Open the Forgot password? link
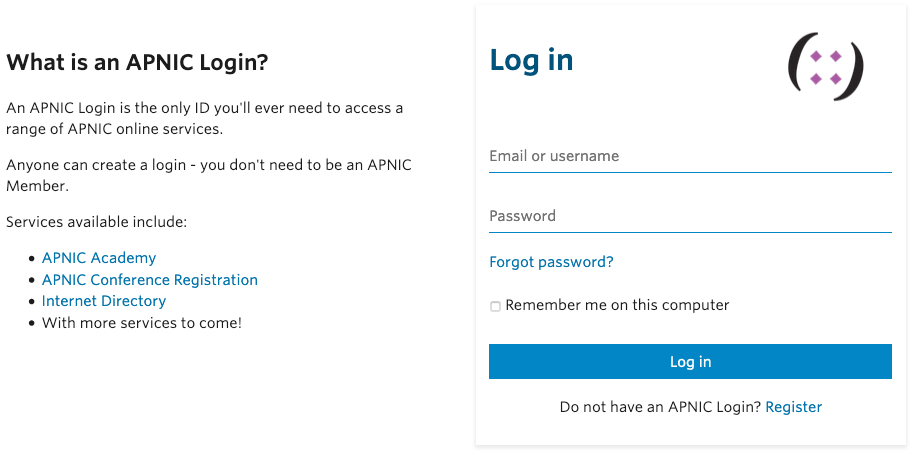Viewport: 915px width, 451px height. [551, 262]
